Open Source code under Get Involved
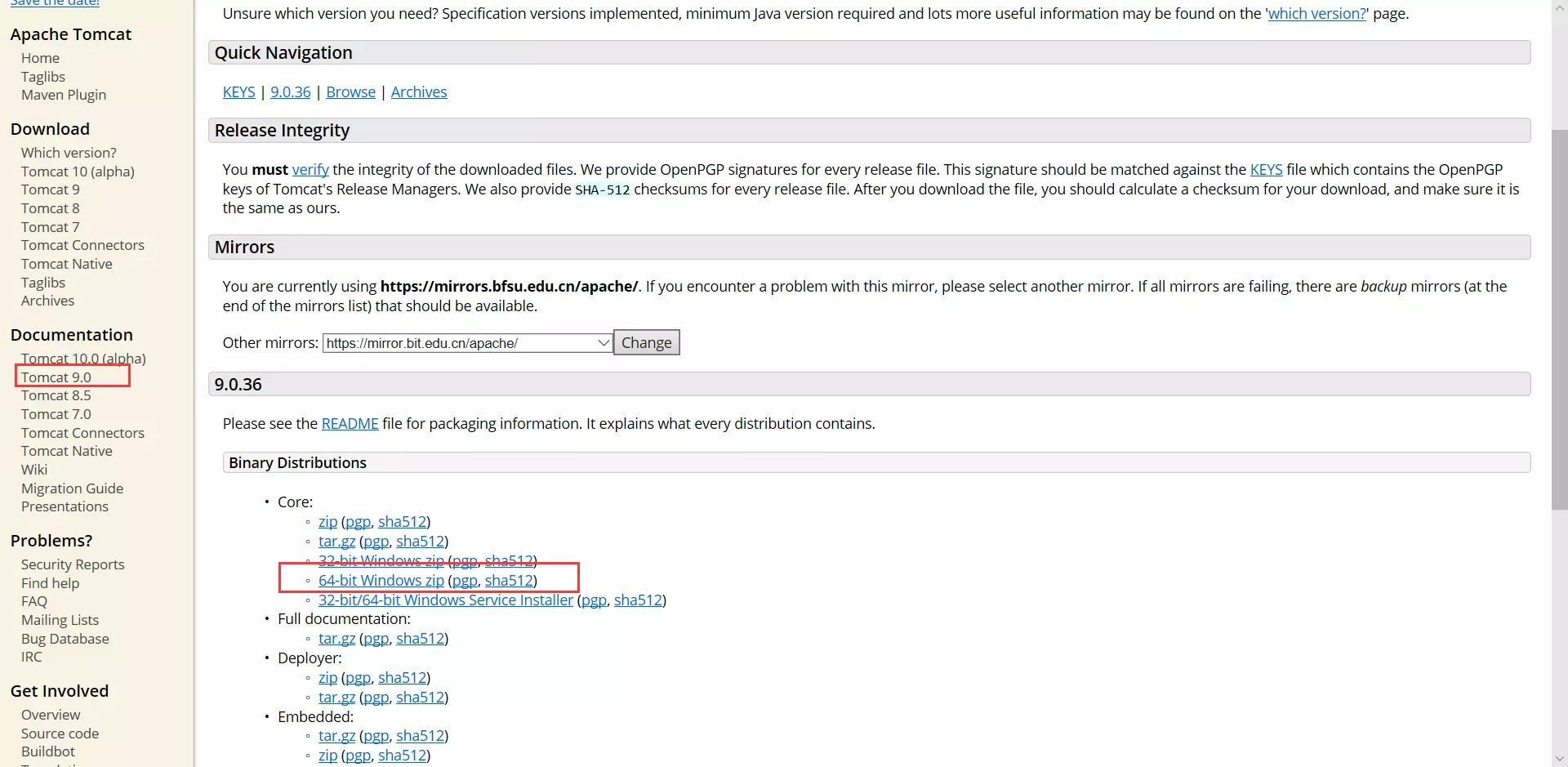The image size is (1568, 767). [x=60, y=734]
